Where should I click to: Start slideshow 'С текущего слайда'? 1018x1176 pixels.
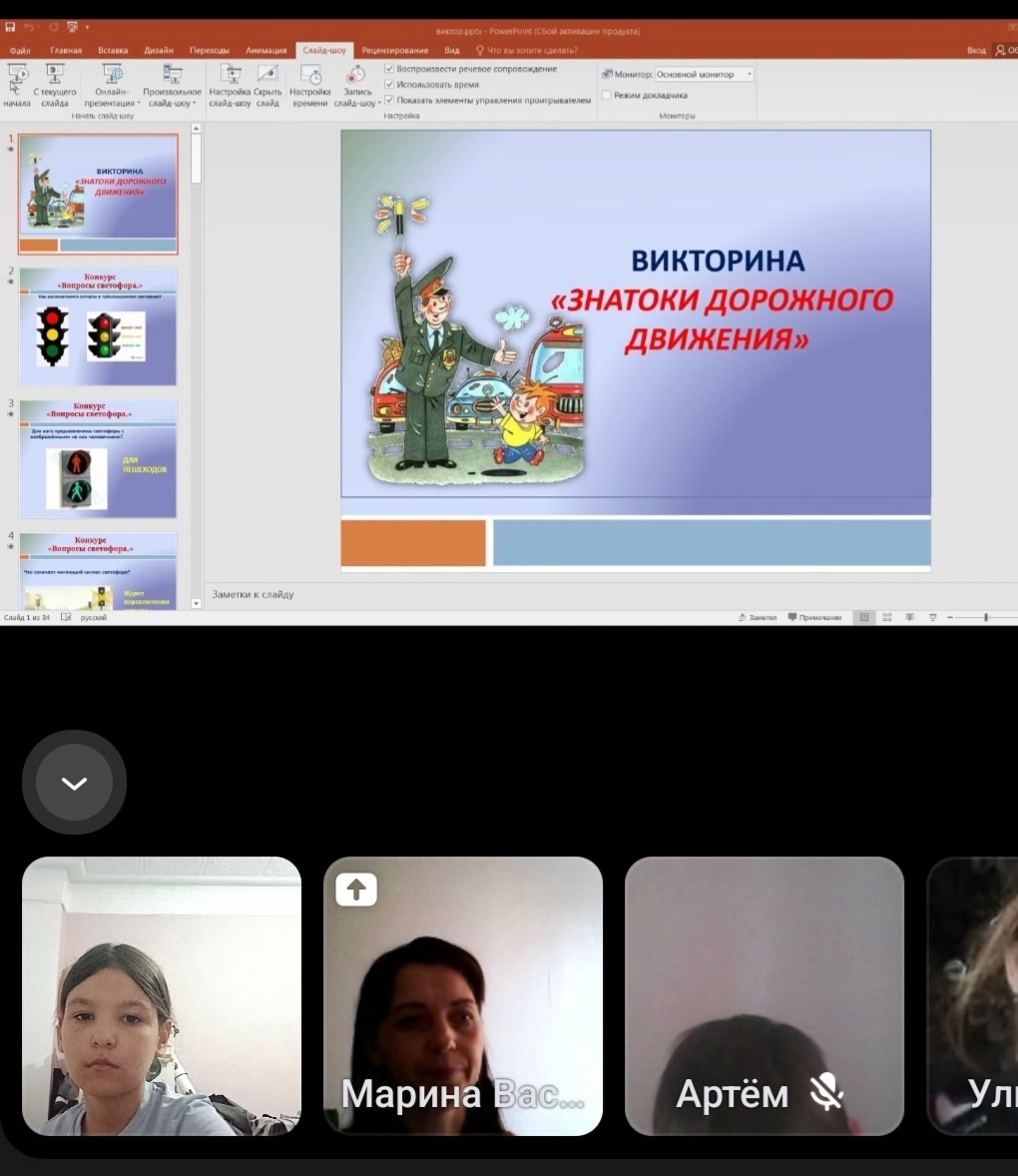point(55,86)
